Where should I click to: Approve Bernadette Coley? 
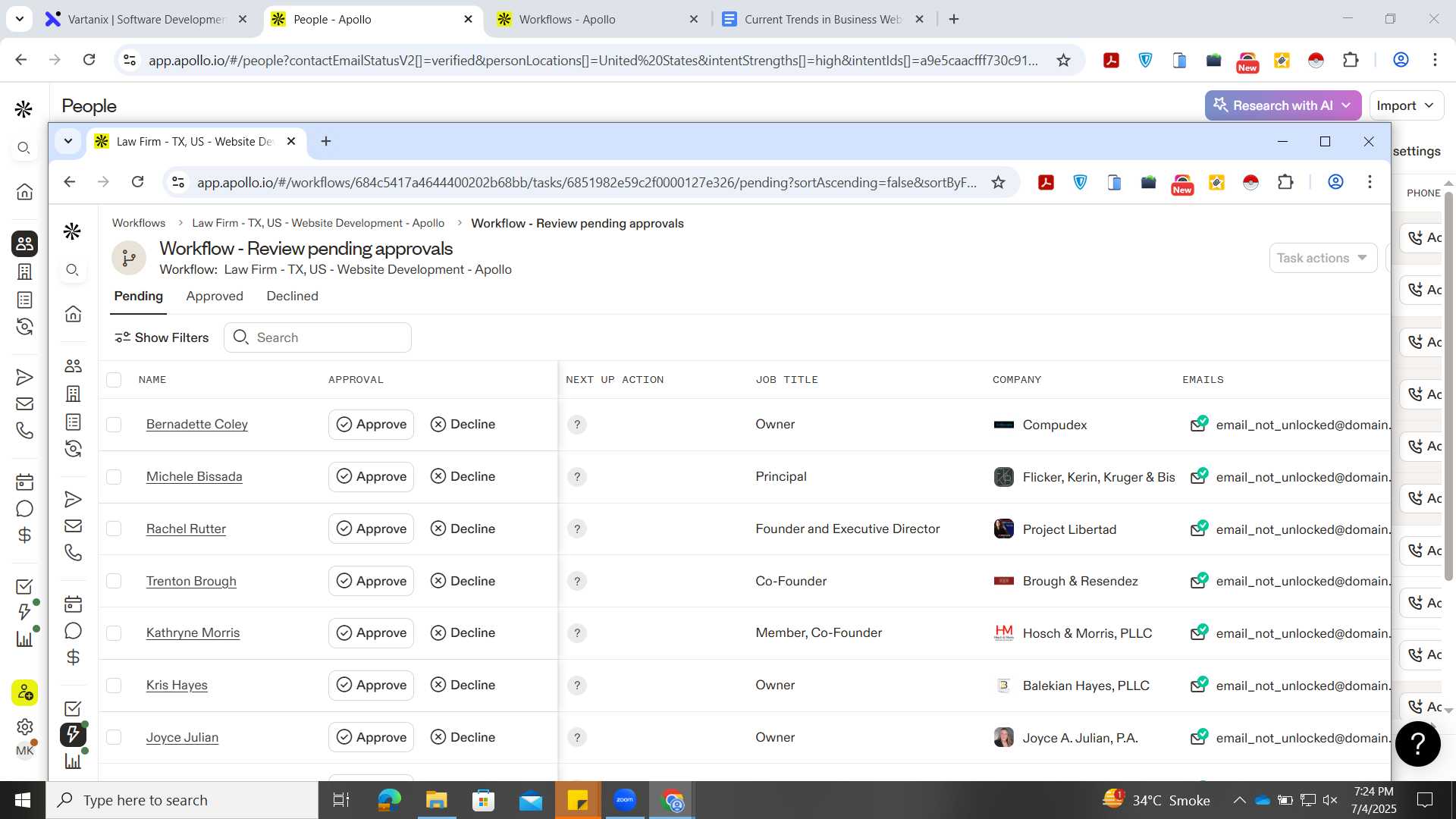tap(372, 425)
